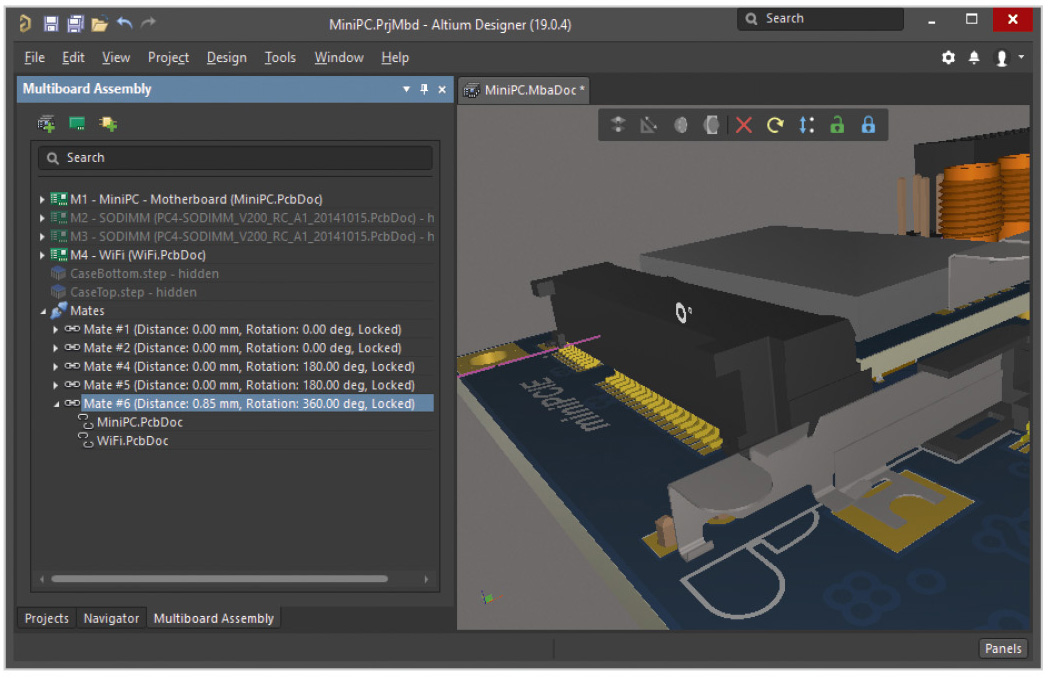Close the Multiboard Assembly panel
The width and height of the screenshot is (1050, 678).
point(442,89)
